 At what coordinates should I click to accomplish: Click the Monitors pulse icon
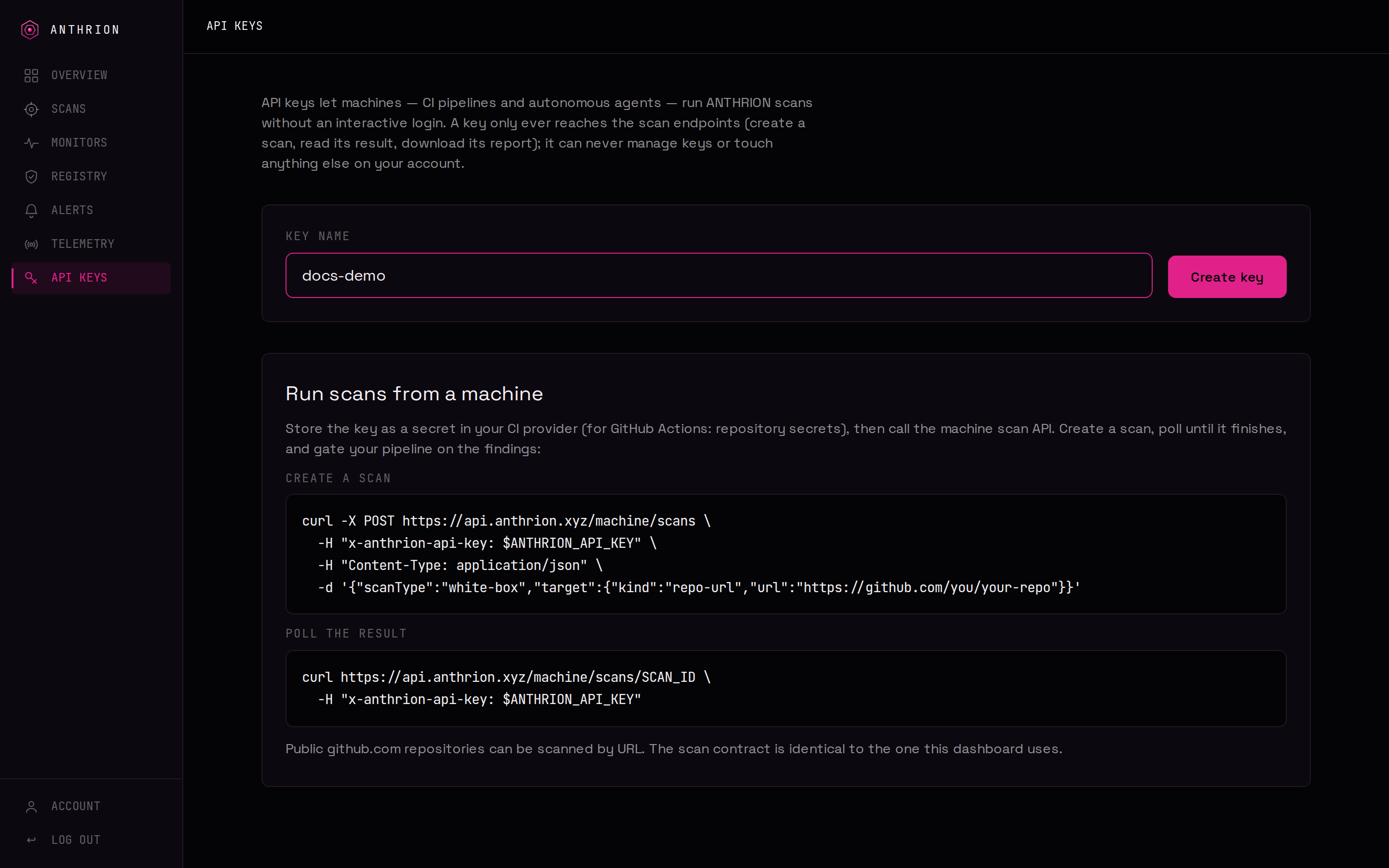(31, 143)
